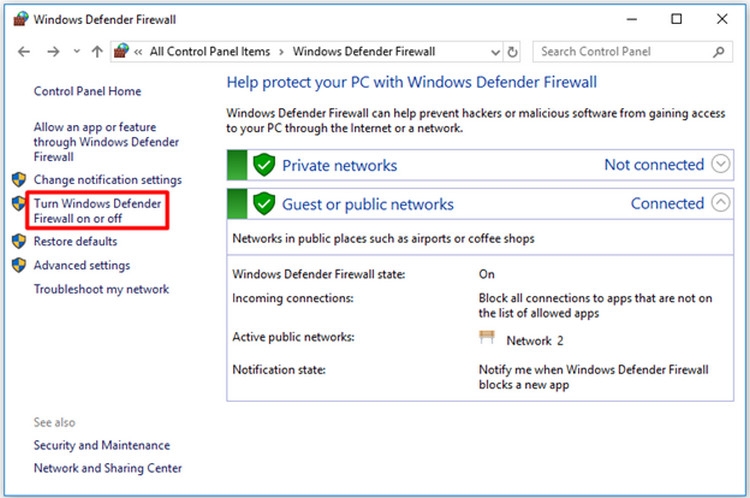750x498 pixels.
Task: Open Control Panel Home
Action: tap(87, 91)
